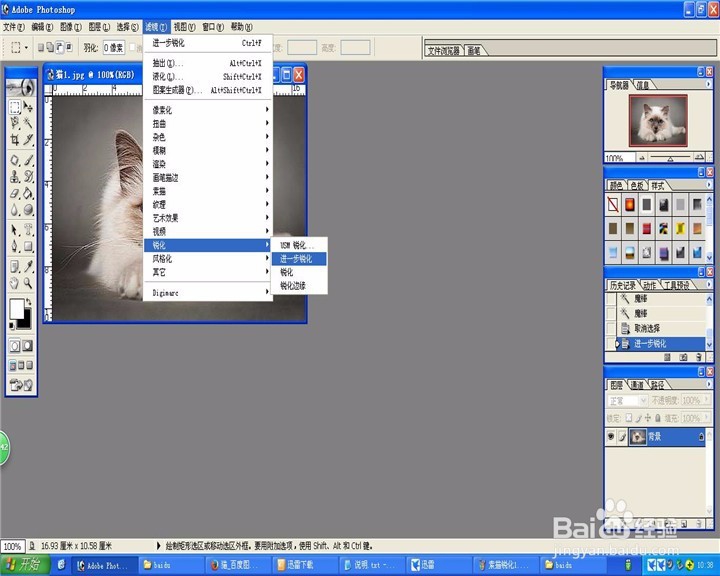
Task: Open the 不透明度 opacity arrow in Layers panel
Action: click(706, 400)
